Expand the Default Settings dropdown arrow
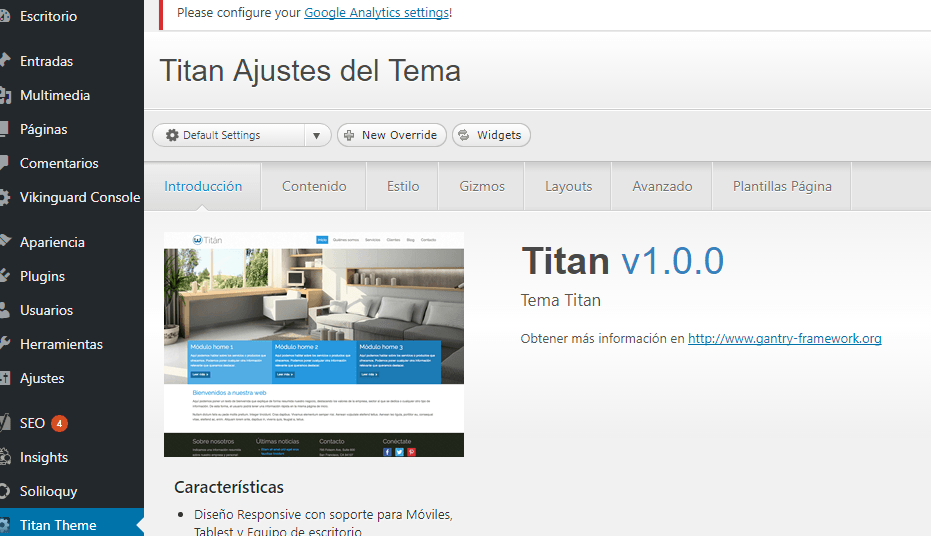The image size is (931, 536). (x=317, y=135)
